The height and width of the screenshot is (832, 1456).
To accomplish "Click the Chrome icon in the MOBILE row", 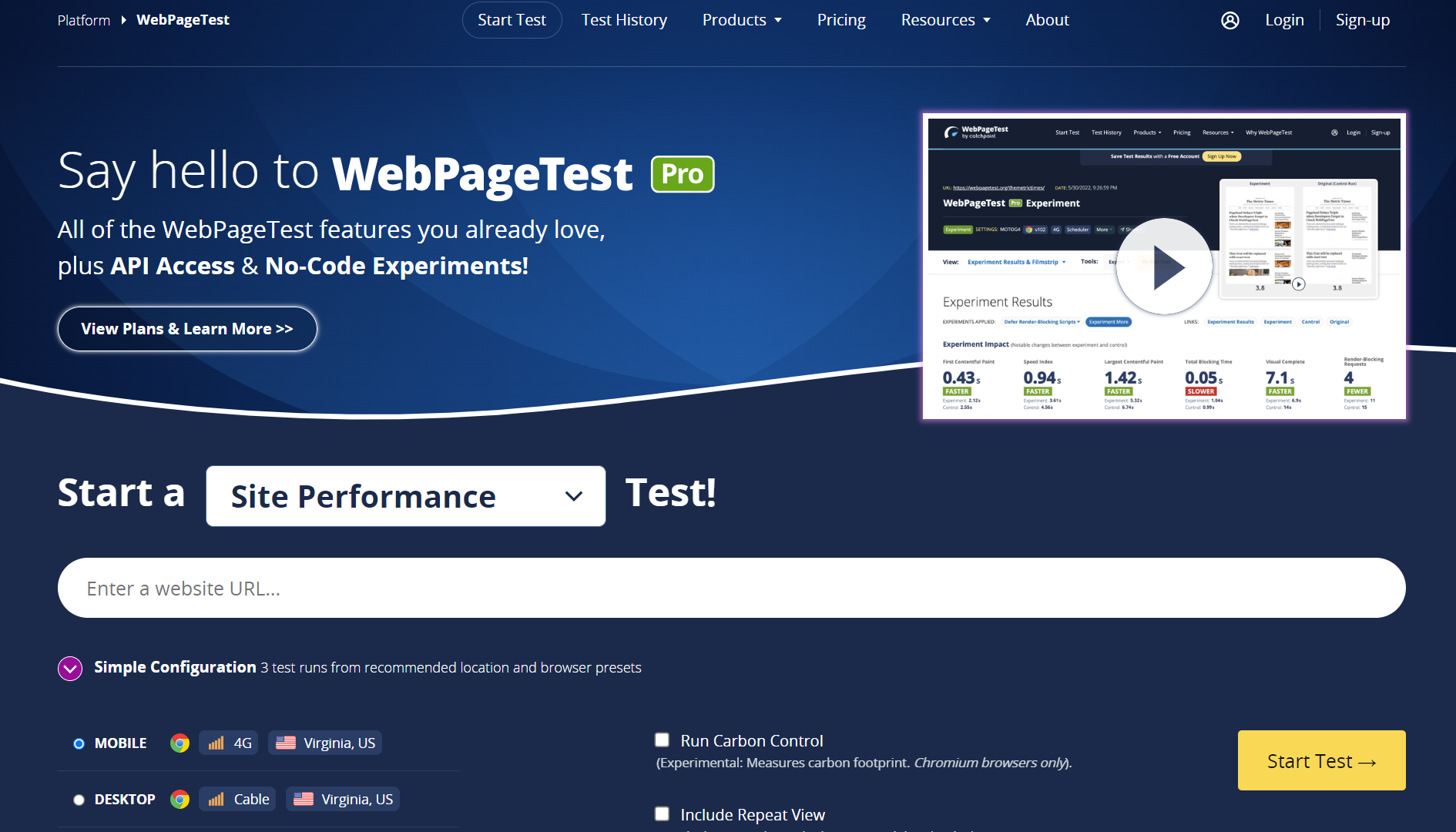I will tap(179, 743).
